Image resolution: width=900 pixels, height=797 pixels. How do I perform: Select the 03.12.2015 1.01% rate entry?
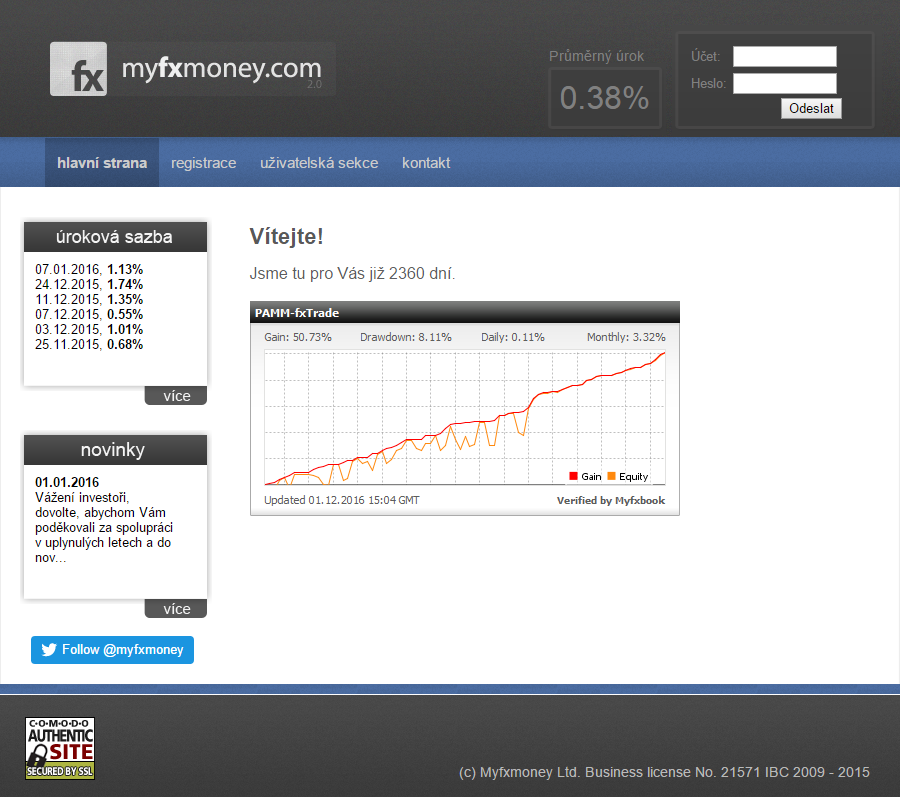click(x=89, y=329)
